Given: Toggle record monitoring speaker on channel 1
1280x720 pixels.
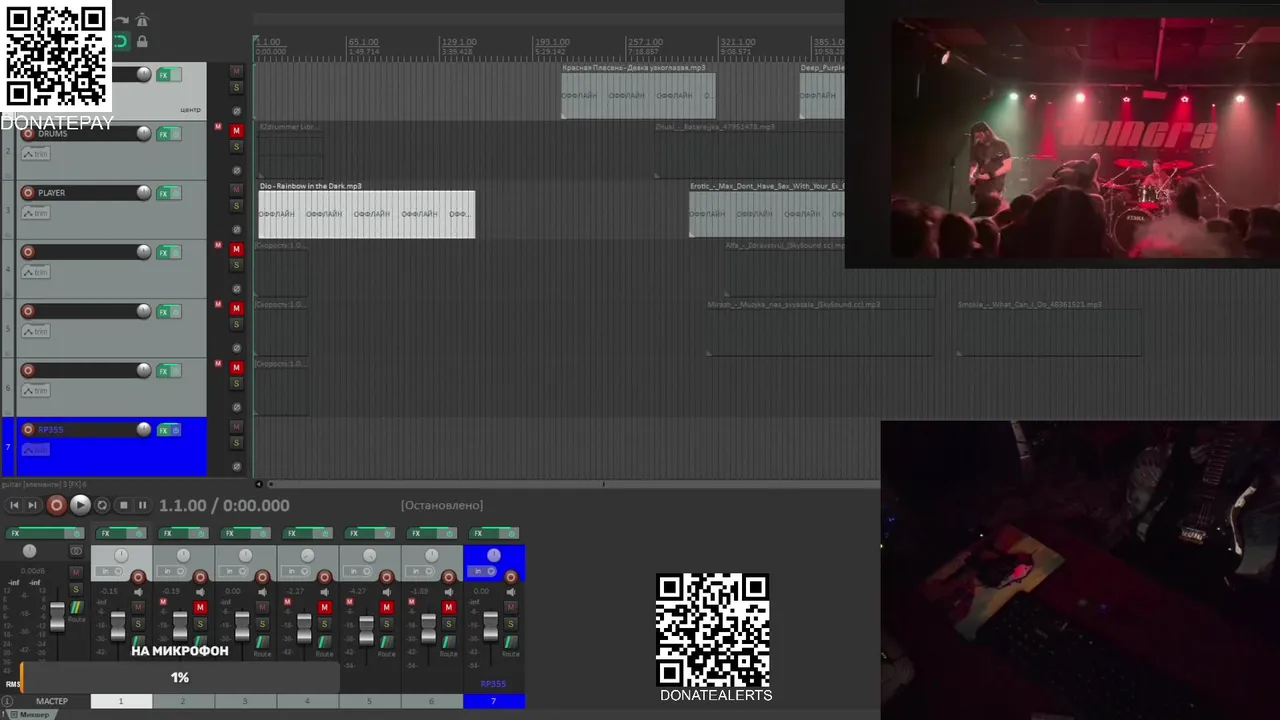Looking at the screenshot, I should click(x=139, y=592).
